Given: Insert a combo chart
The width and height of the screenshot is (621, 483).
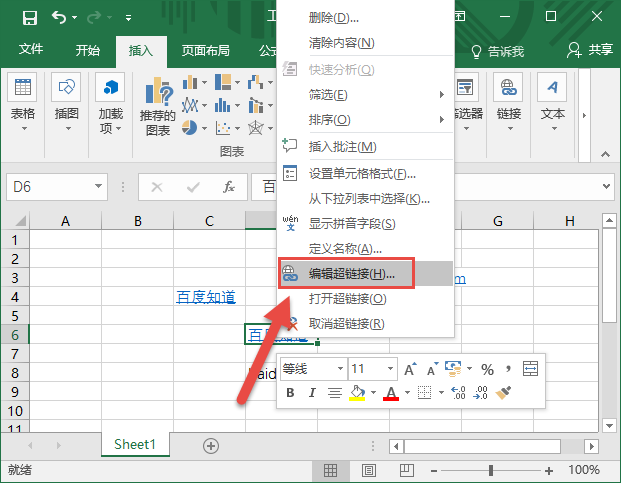Looking at the screenshot, I should pyautogui.click(x=256, y=105).
